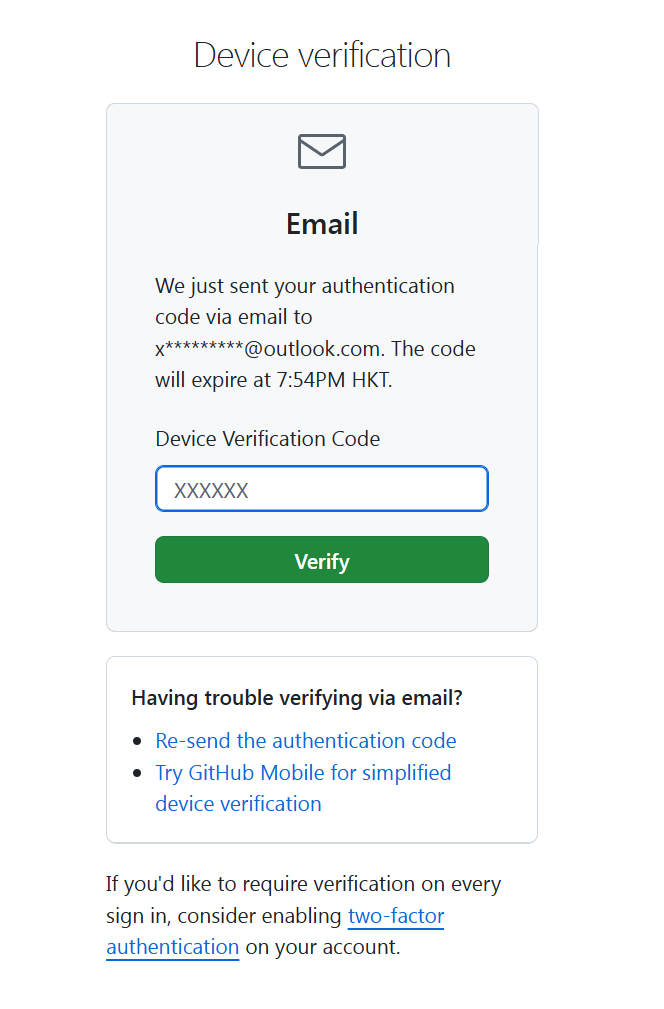664x1009 pixels.
Task: Click the bullet before the Re-send link
Action: (x=139, y=742)
